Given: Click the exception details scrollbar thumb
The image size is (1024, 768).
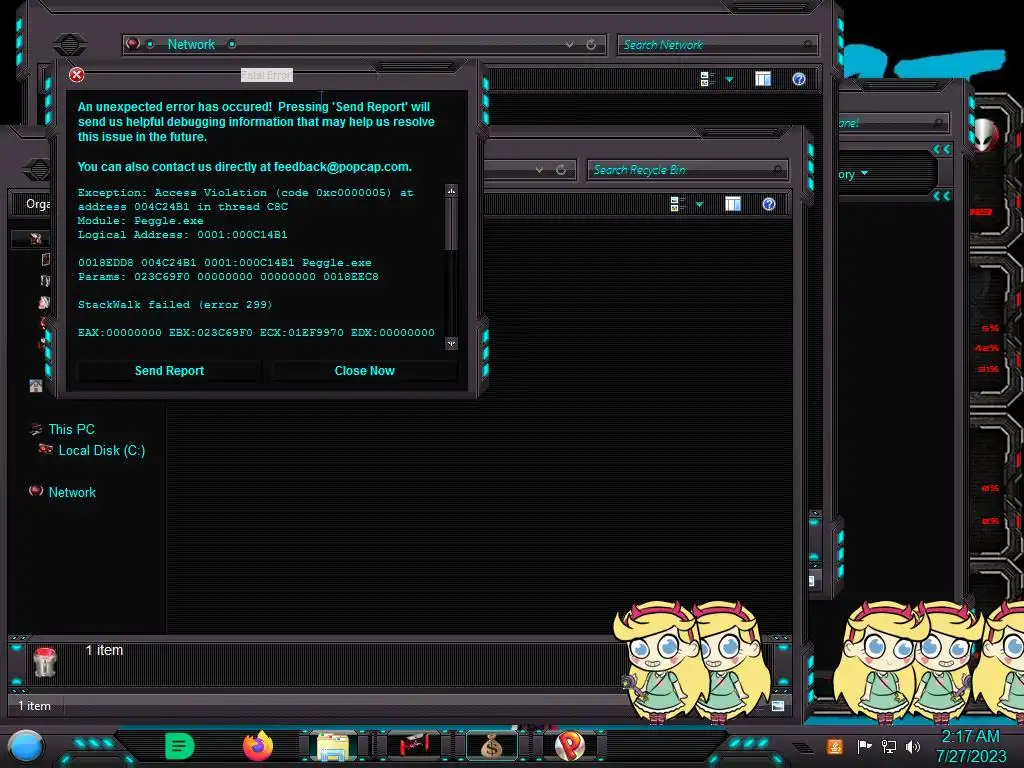Looking at the screenshot, I should coord(451,223).
